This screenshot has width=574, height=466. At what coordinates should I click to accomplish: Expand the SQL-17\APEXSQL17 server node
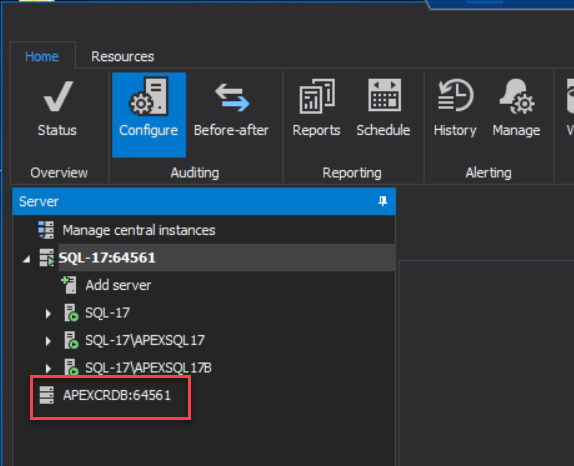click(x=48, y=341)
